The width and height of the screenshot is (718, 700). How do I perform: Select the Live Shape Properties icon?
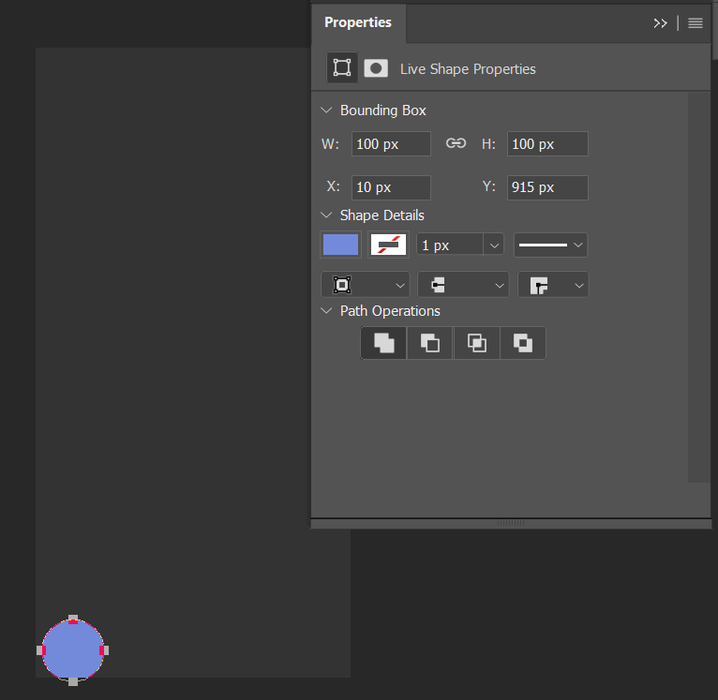coord(342,68)
